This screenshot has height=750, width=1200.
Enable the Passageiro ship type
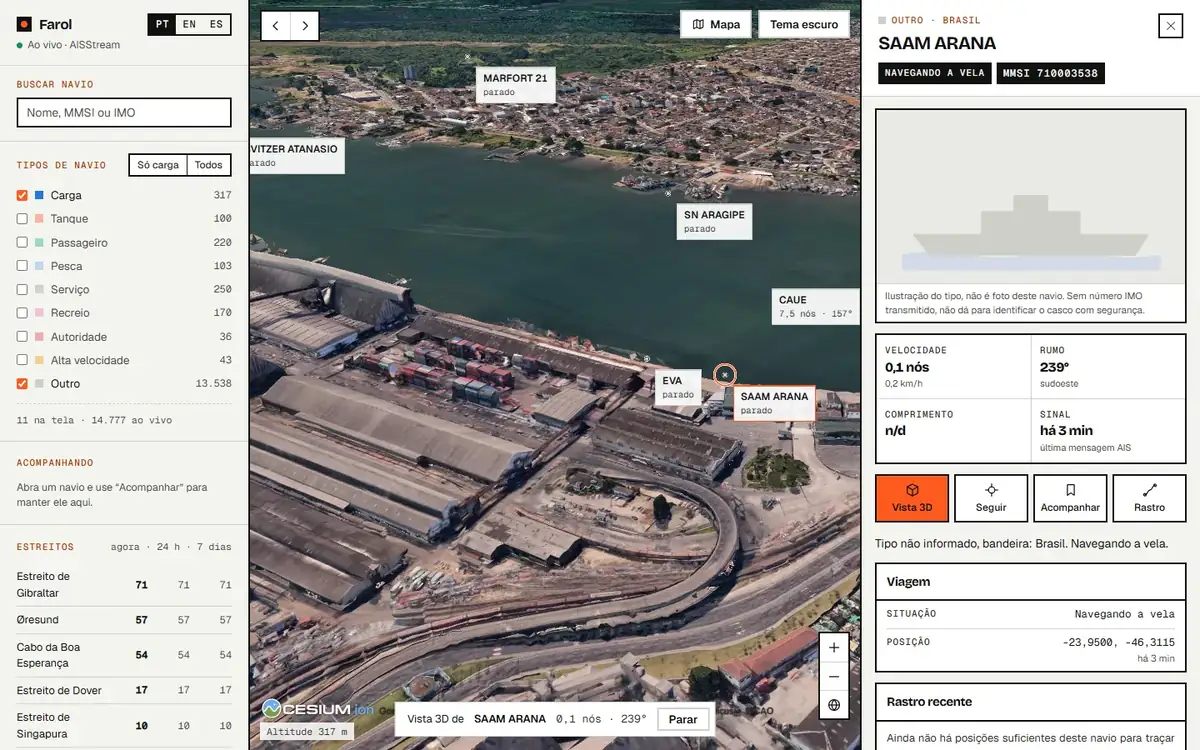coord(22,242)
